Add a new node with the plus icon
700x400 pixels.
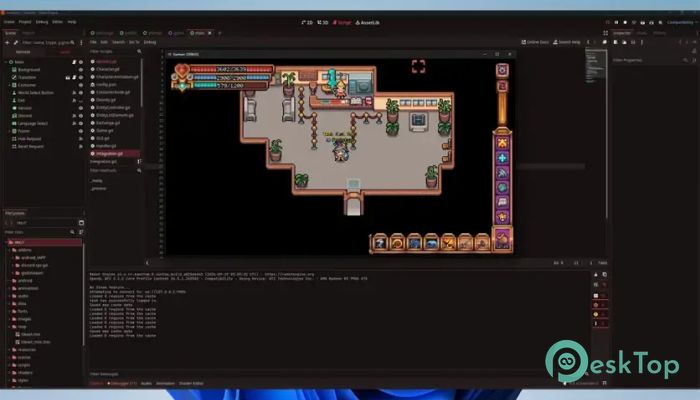(7, 42)
